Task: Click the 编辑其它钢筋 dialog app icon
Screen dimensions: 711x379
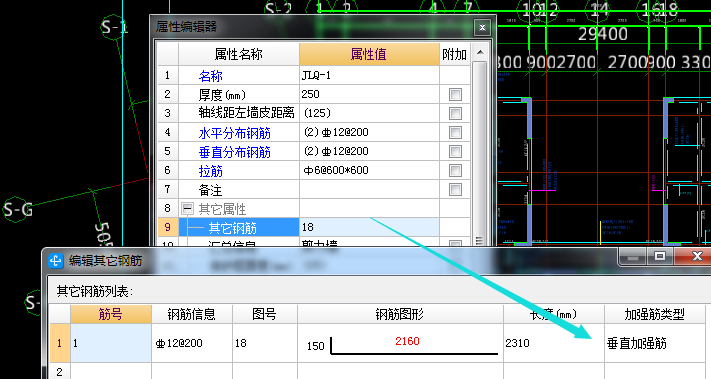Action: pos(56,261)
